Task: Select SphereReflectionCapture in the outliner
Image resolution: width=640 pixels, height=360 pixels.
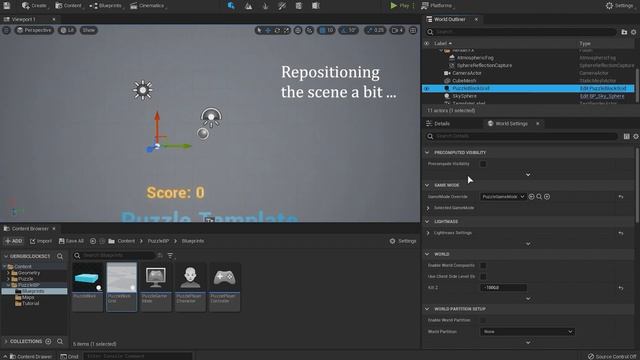Action: (484, 65)
